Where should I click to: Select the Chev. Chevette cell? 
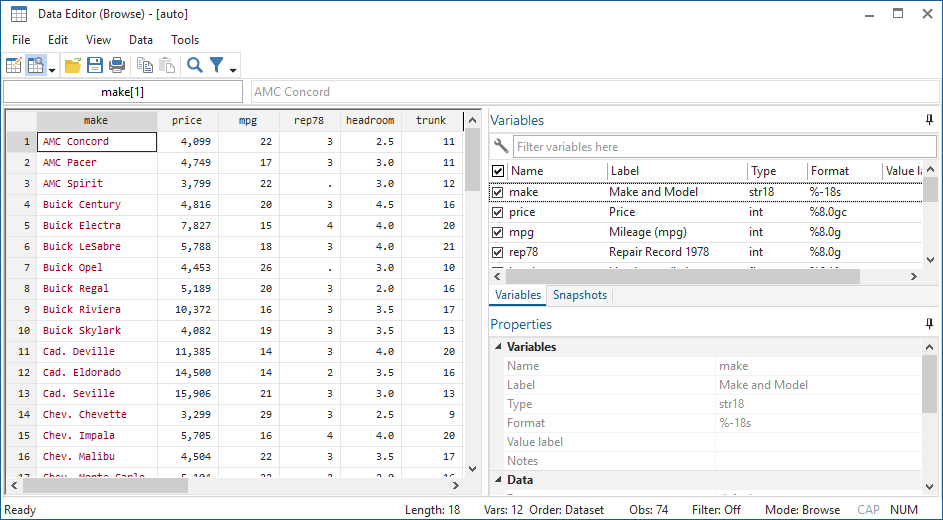[x=97, y=414]
